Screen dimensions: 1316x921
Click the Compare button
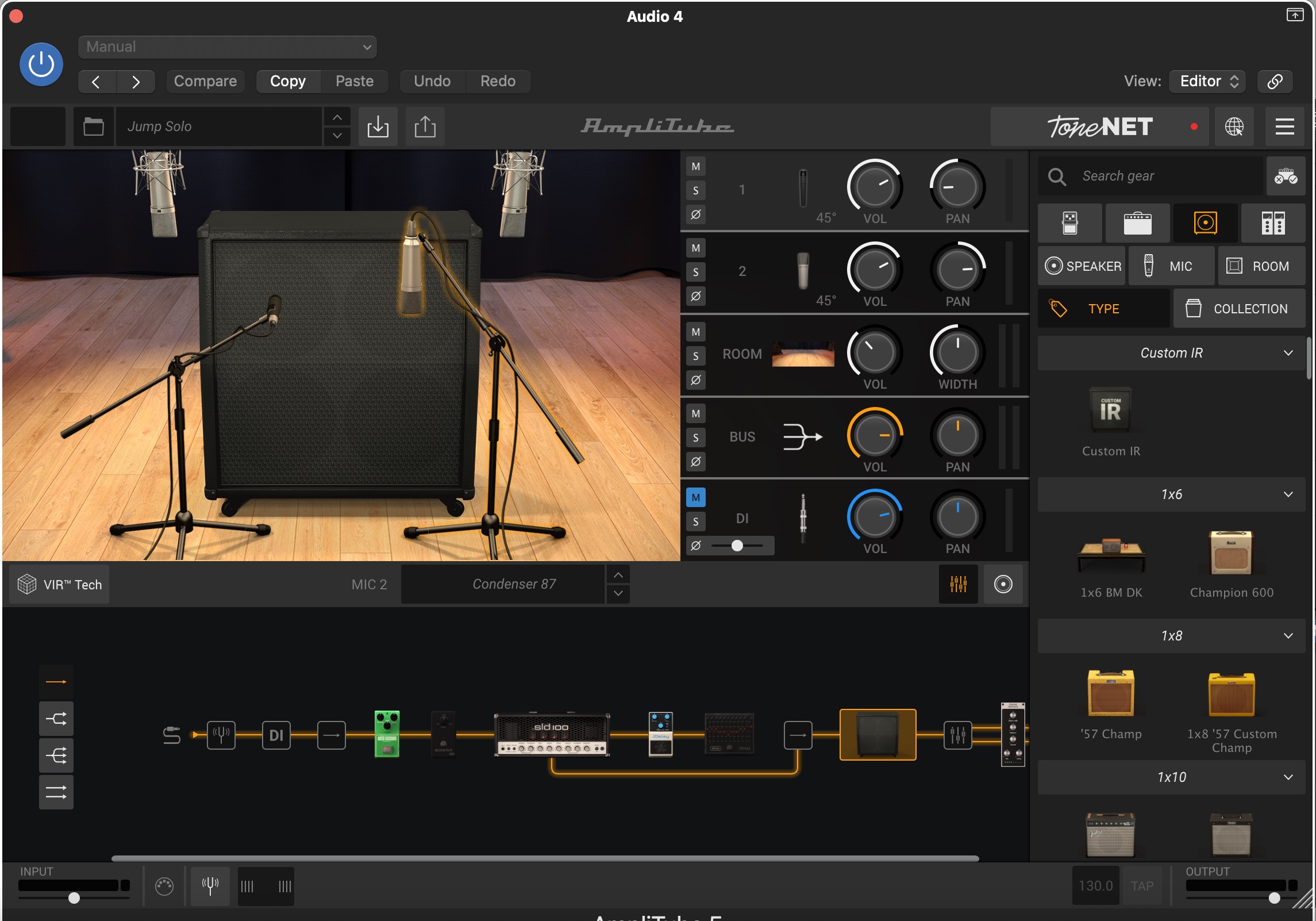pyautogui.click(x=205, y=82)
